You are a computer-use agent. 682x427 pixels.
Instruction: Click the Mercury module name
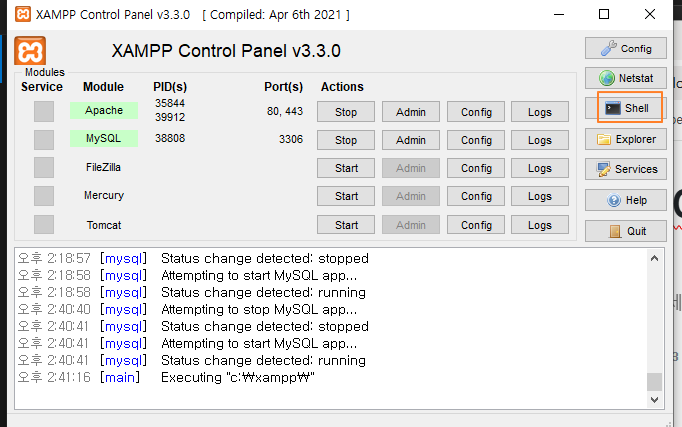(104, 195)
